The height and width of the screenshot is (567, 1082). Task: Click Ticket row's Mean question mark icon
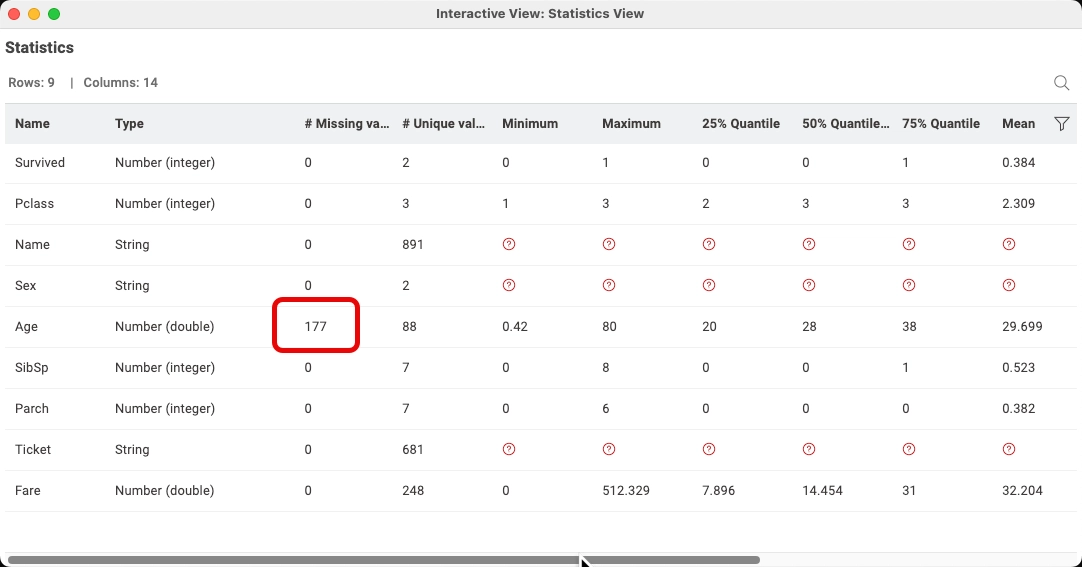click(x=1009, y=449)
